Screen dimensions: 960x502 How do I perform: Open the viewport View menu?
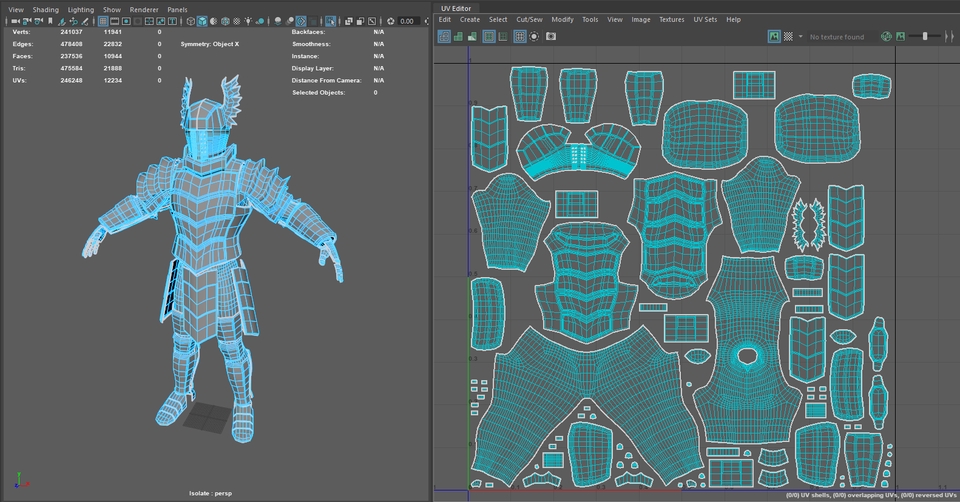tap(16, 10)
